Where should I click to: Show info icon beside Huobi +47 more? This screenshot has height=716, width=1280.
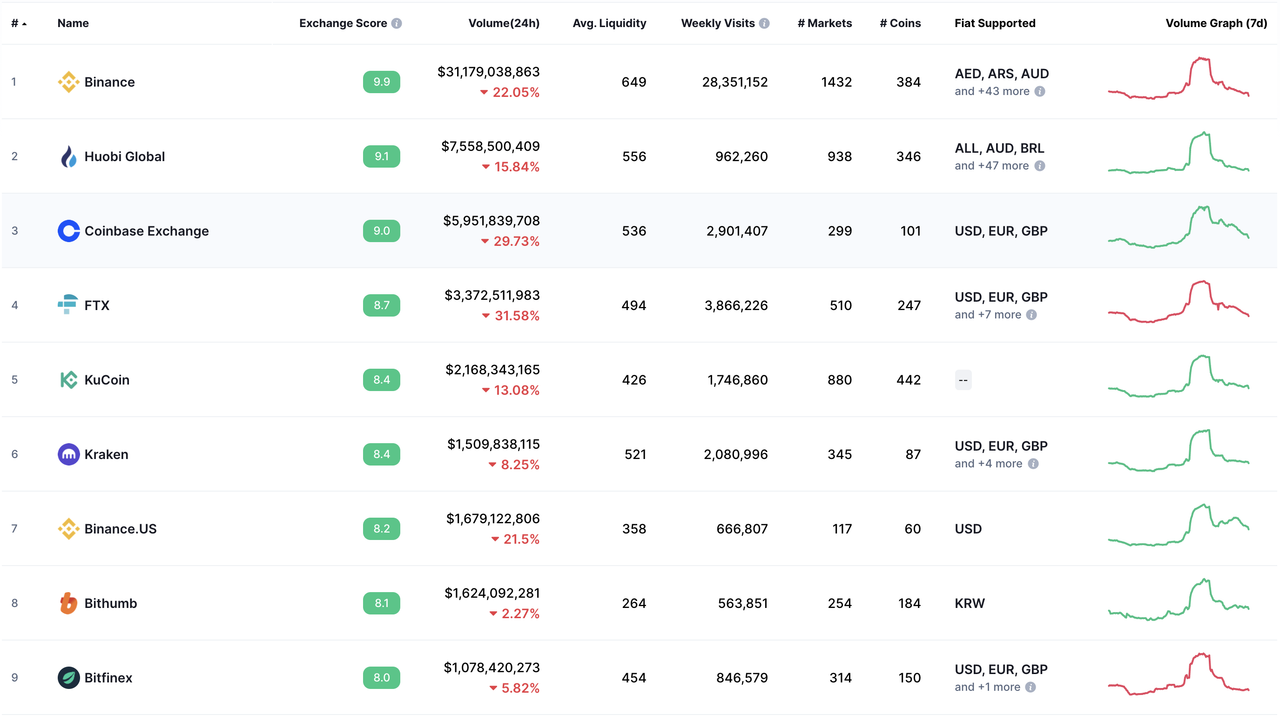[x=1040, y=166]
